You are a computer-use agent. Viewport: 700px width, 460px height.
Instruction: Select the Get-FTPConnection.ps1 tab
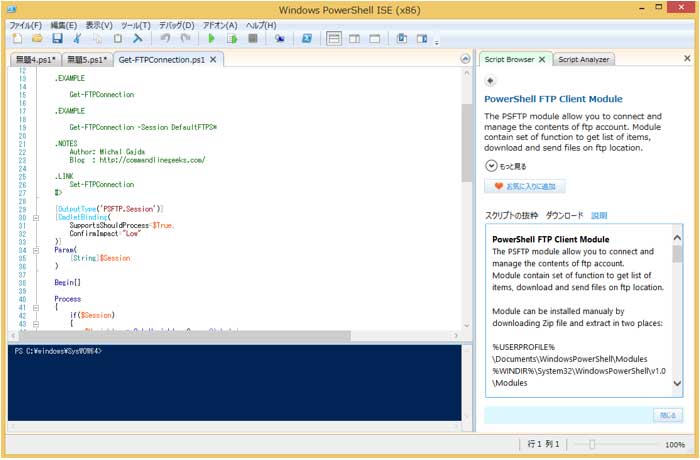point(162,59)
